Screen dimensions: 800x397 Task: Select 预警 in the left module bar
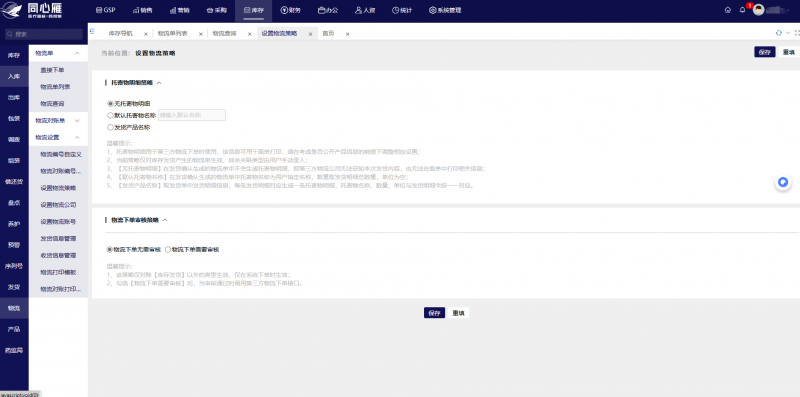click(x=14, y=245)
